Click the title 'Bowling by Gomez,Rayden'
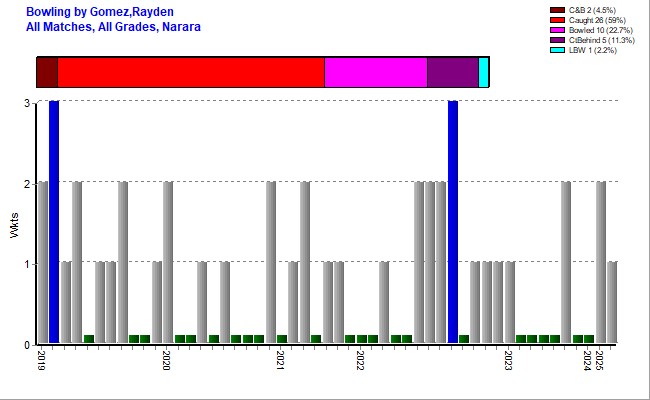This screenshot has height=400, width=650. click(x=100, y=12)
